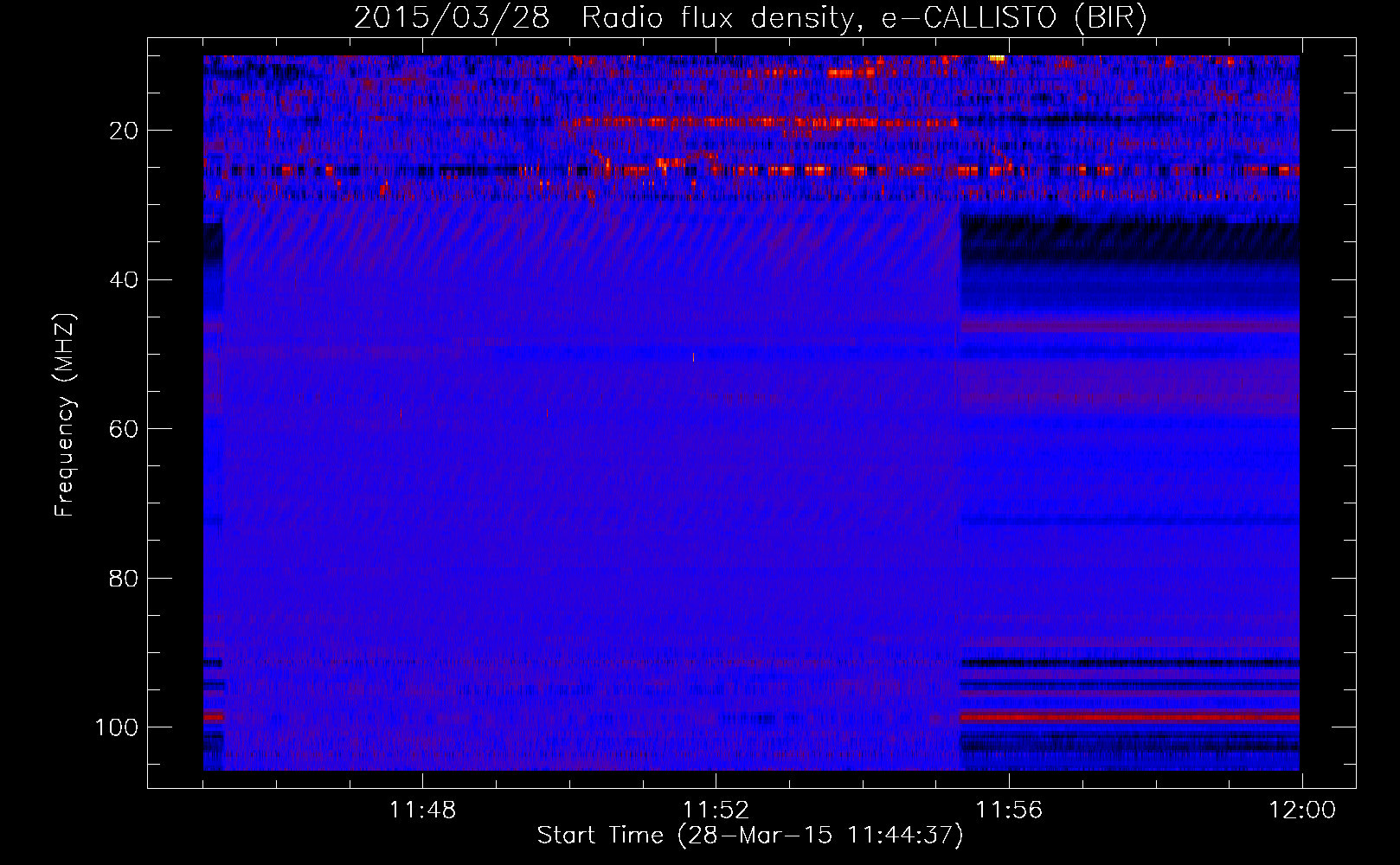The image size is (1400, 865).
Task: Select the '80' frequency tick label
Action: click(125, 578)
